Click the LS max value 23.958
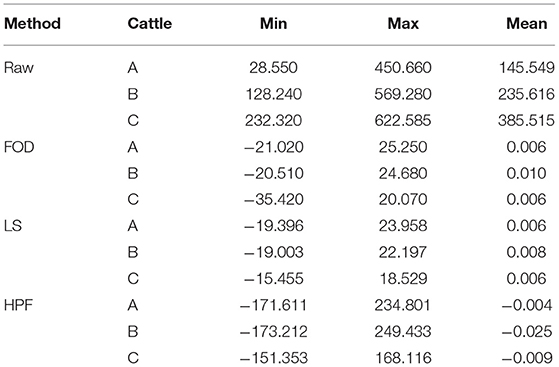Image resolution: width=559 pixels, height=367 pixels. [x=403, y=226]
